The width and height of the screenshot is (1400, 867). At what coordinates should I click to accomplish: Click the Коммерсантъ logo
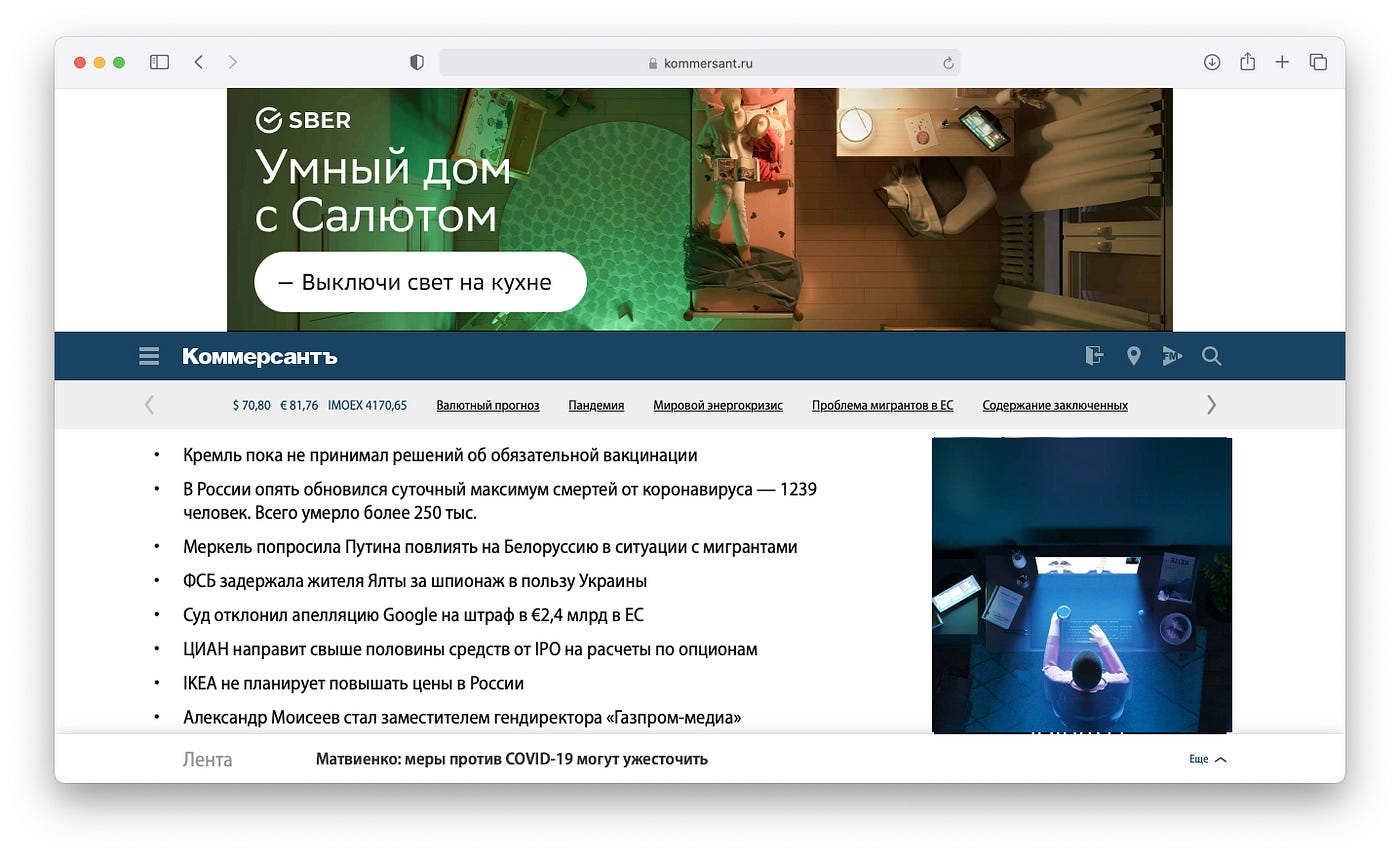tap(260, 357)
